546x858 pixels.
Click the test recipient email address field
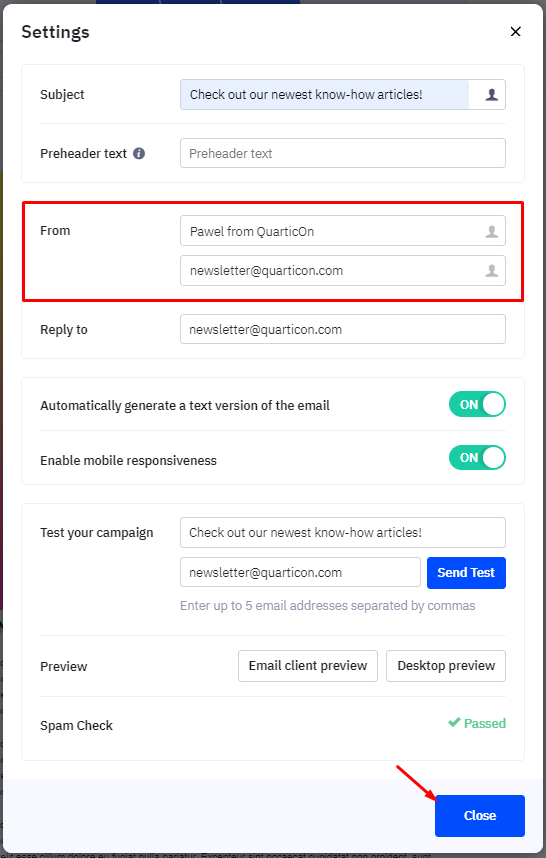(300, 572)
